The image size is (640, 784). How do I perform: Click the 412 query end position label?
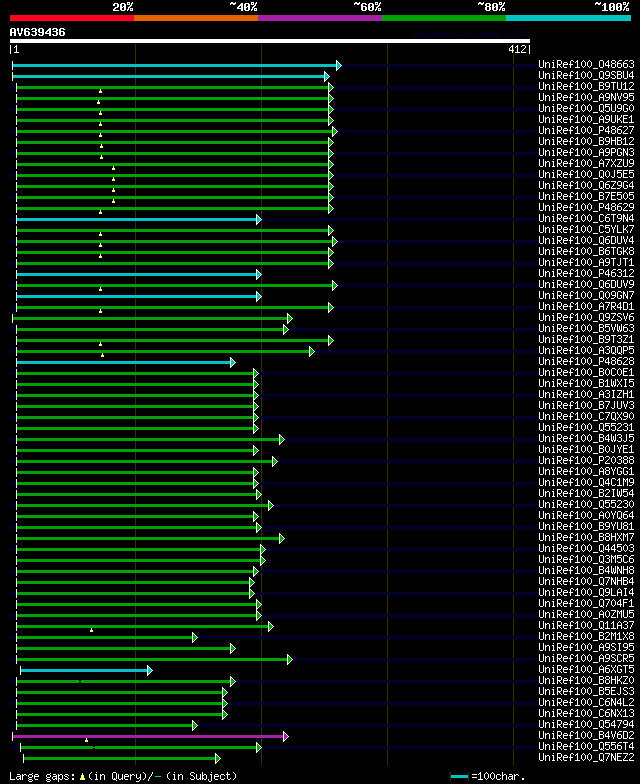pyautogui.click(x=517, y=49)
